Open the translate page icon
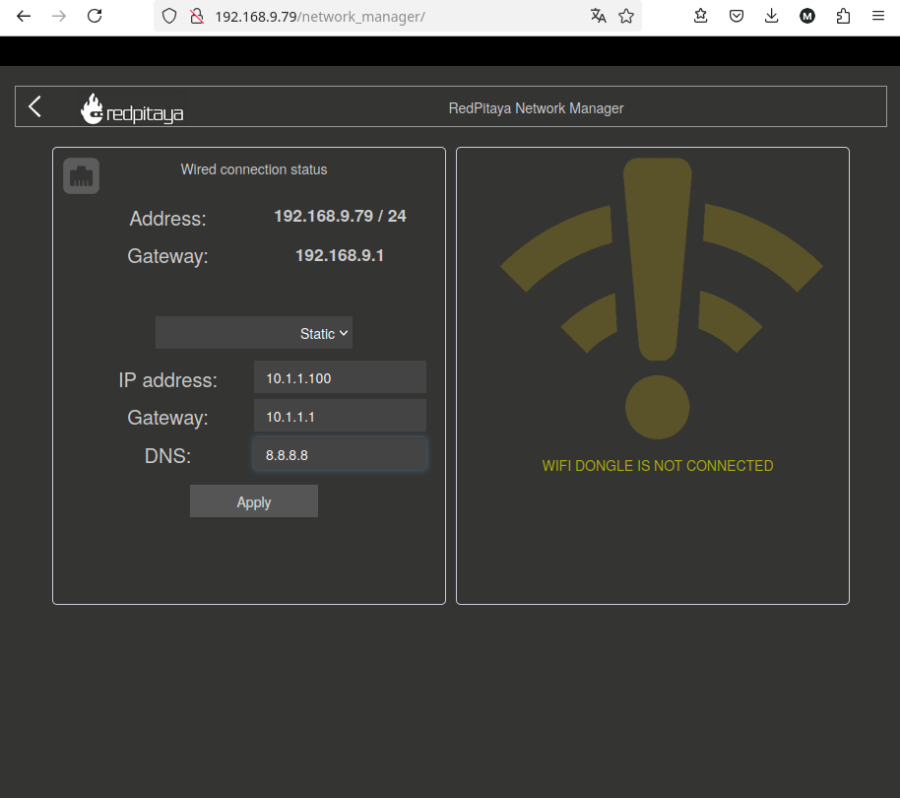 pyautogui.click(x=598, y=16)
